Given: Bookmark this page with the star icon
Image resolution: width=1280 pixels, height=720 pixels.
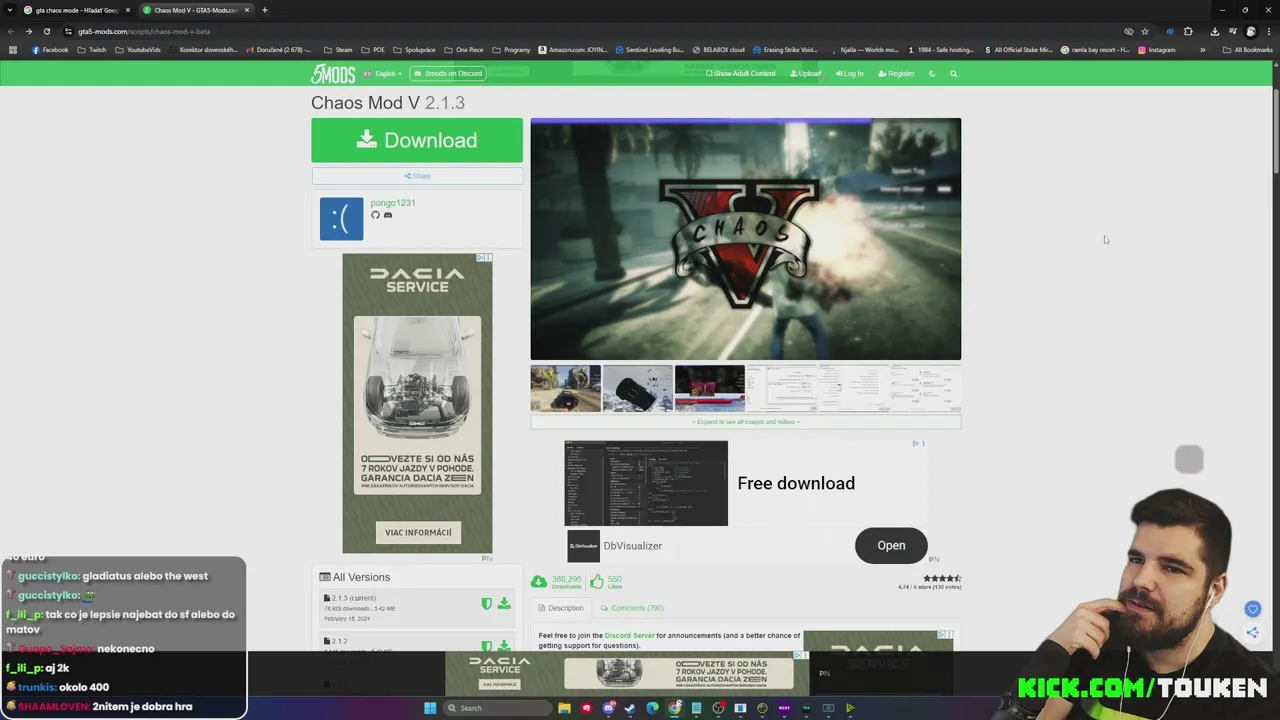Looking at the screenshot, I should [x=1145, y=31].
